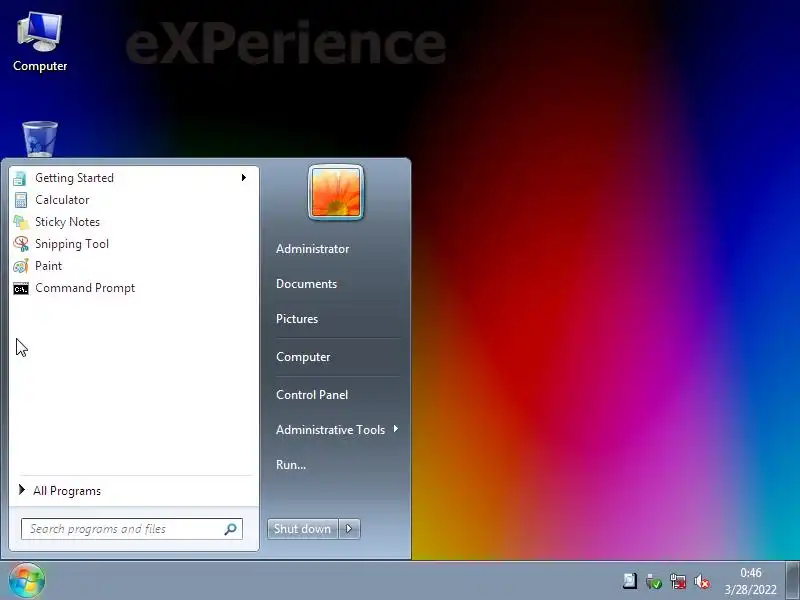Open shut down options arrow
800x600 pixels.
(x=349, y=529)
